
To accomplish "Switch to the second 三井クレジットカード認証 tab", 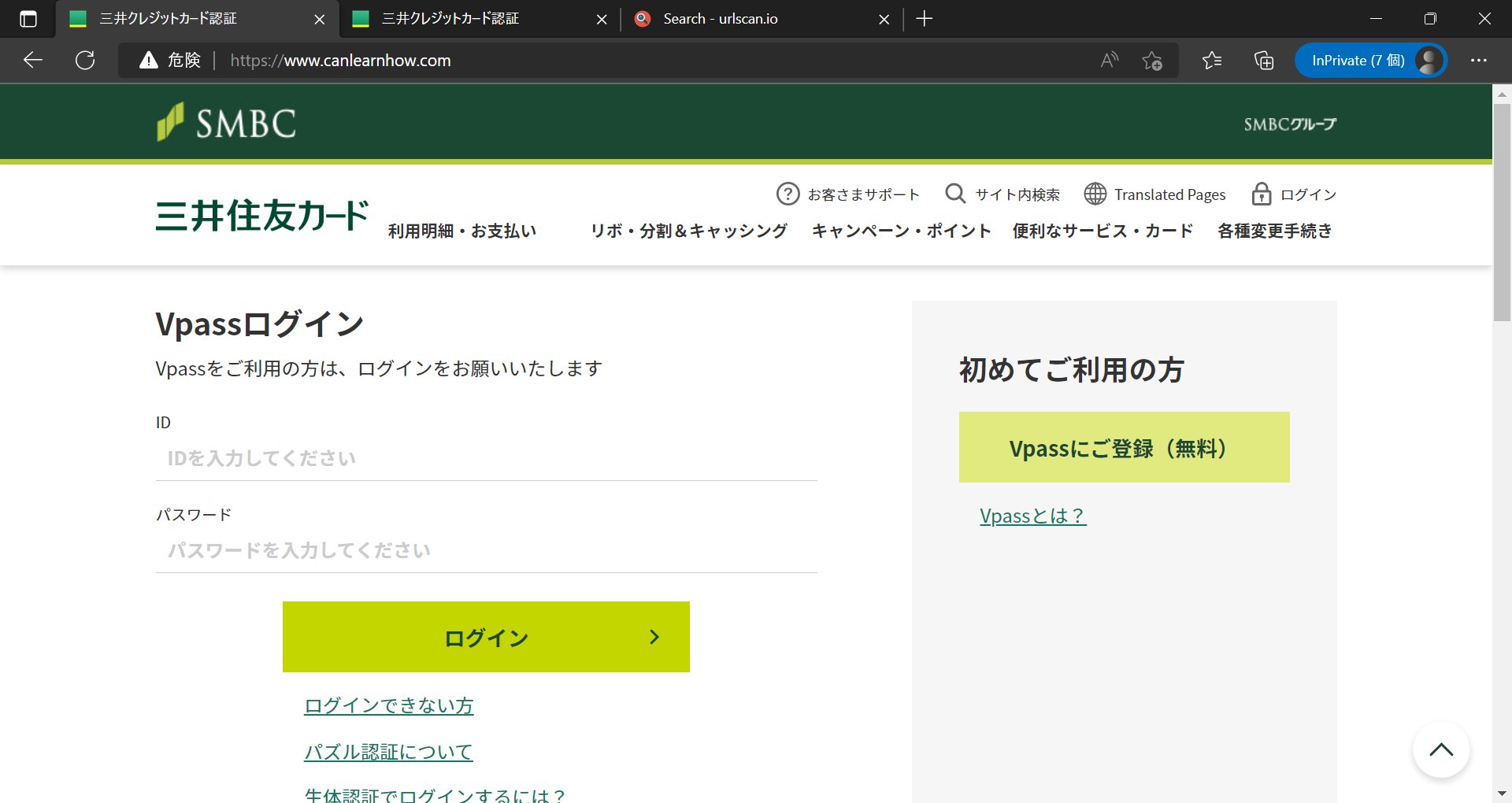I will pos(480,19).
